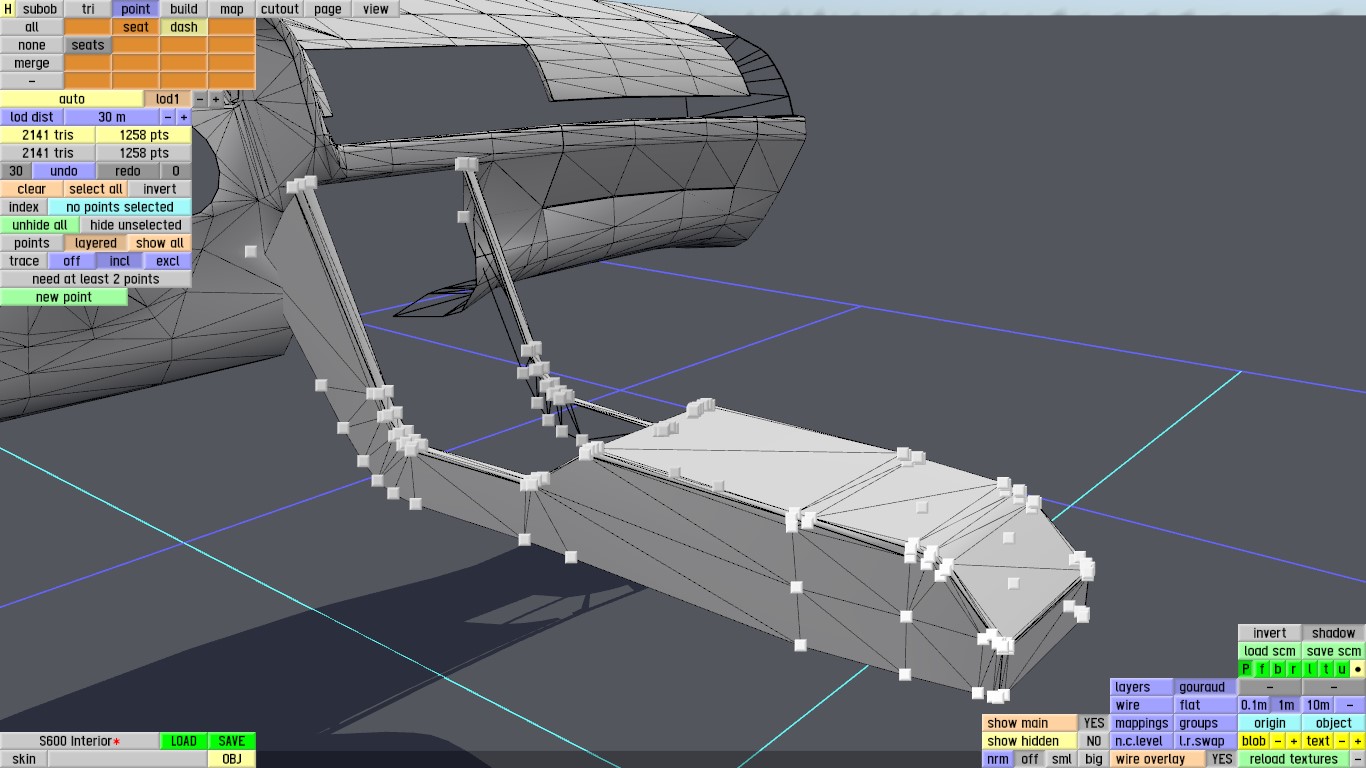Screen dimensions: 1366x768
Task: Set trace mode to off
Action: 72,261
